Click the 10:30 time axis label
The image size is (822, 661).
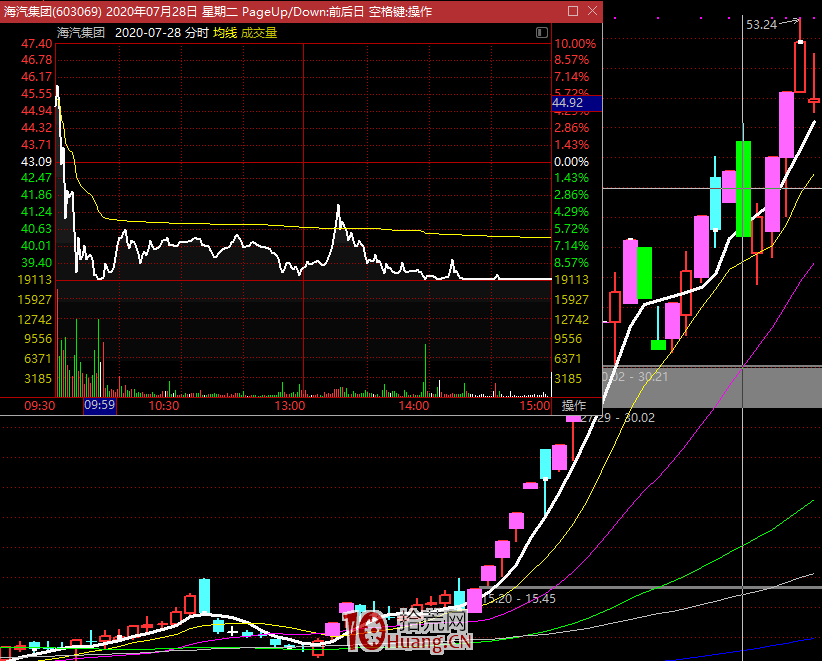click(x=163, y=406)
